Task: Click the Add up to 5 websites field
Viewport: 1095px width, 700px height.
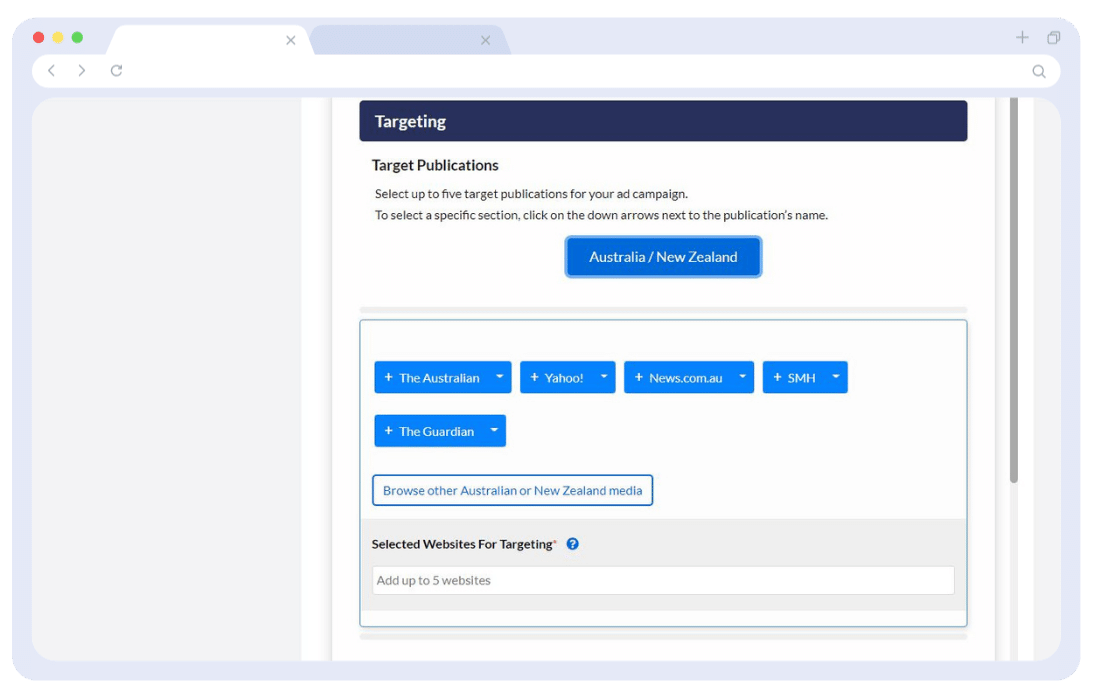Action: [663, 580]
